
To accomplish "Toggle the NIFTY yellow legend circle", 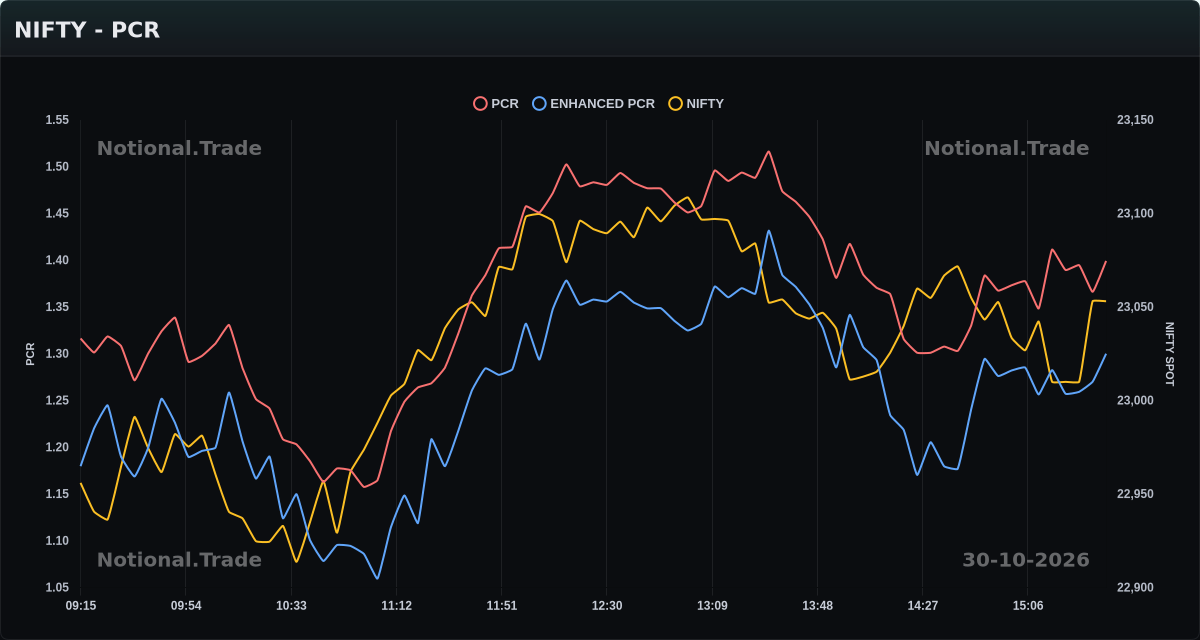I will pos(675,104).
